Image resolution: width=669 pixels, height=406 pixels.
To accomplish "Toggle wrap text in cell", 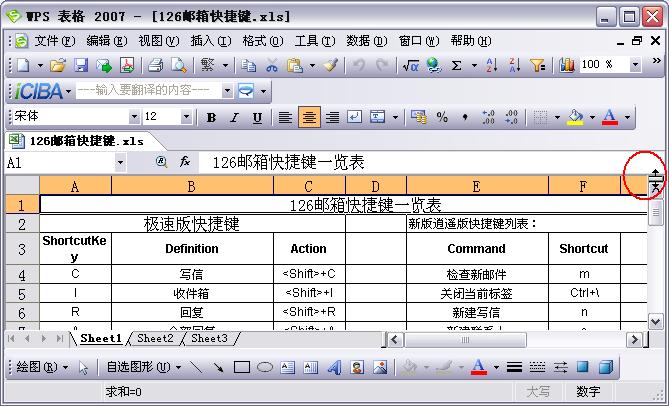I will [355, 117].
